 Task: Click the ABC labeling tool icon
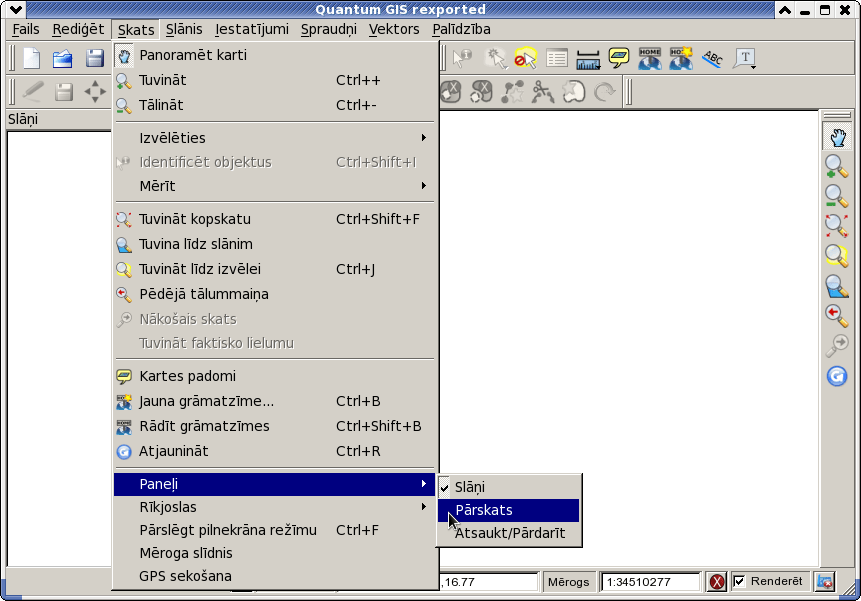713,58
